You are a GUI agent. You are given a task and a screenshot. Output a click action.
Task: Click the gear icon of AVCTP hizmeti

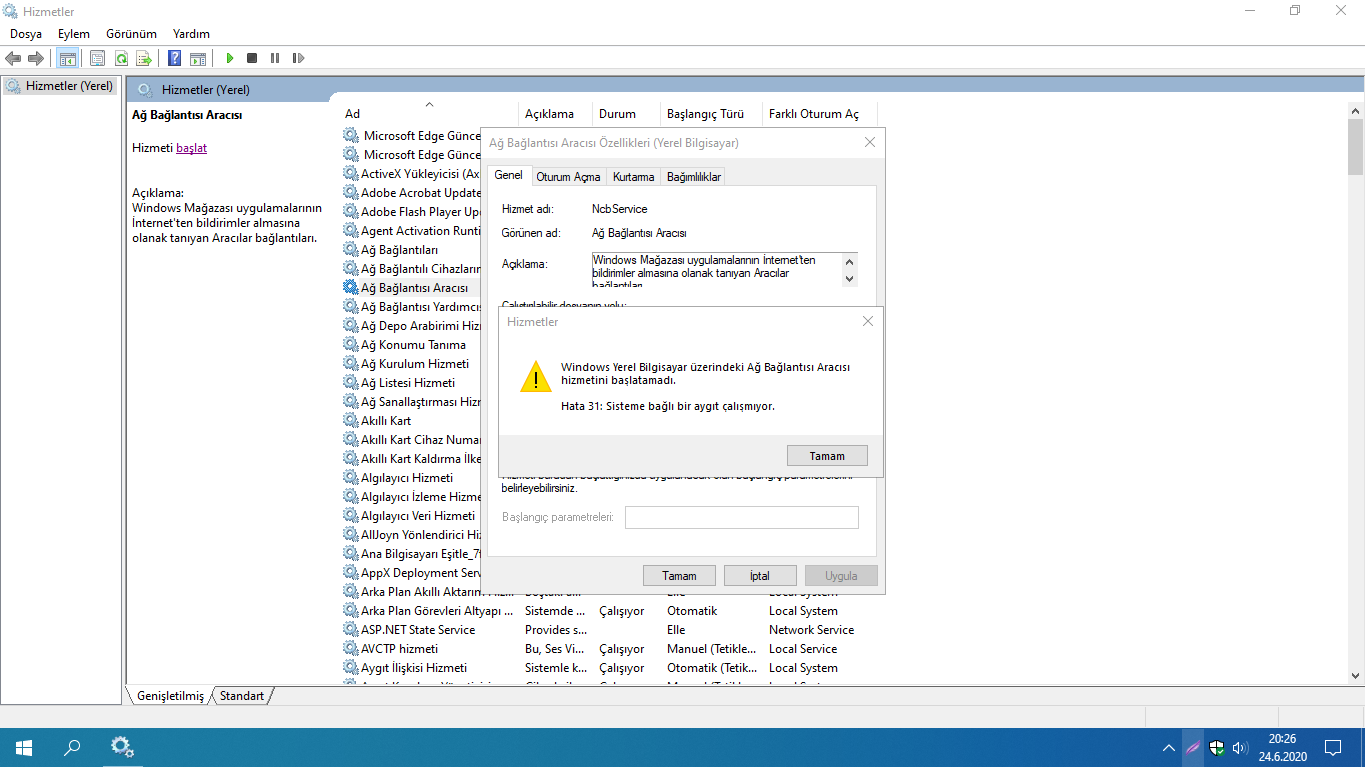pos(351,648)
